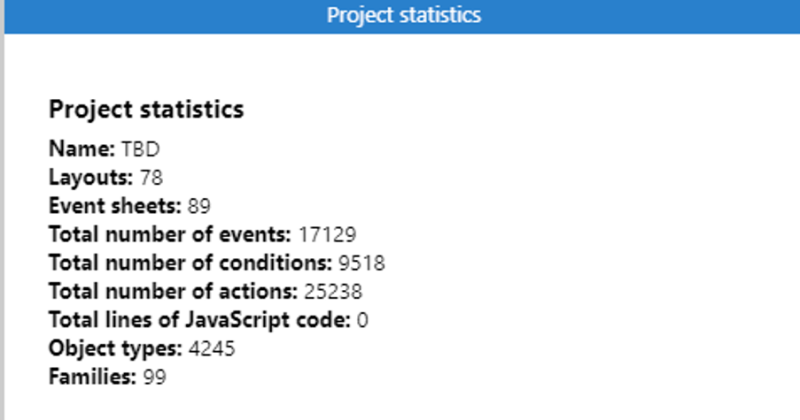Click the Families label
Viewport: 800px width, 420px height.
click(92, 377)
